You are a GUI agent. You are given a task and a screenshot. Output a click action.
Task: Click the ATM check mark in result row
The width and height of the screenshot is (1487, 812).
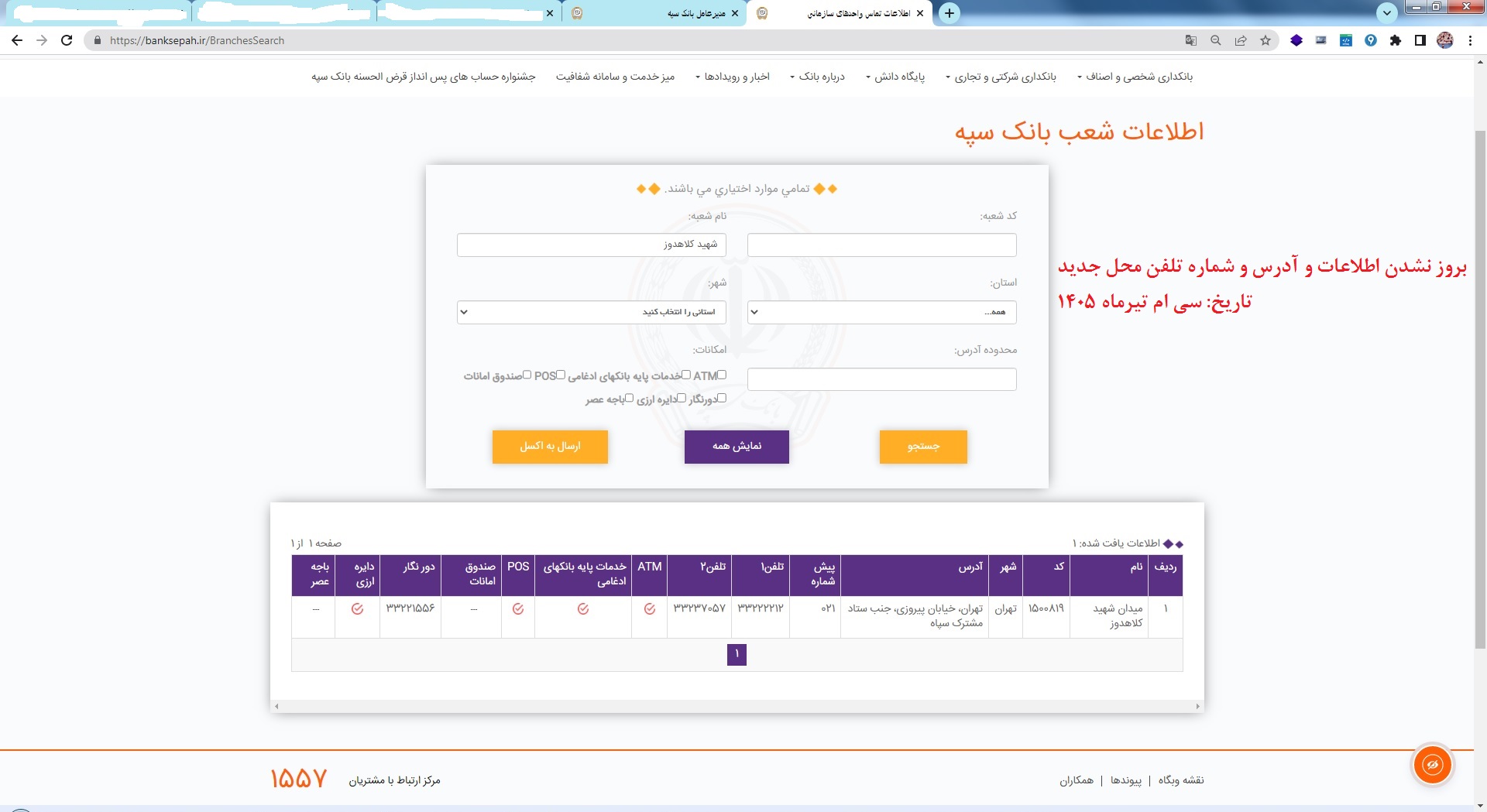point(650,609)
